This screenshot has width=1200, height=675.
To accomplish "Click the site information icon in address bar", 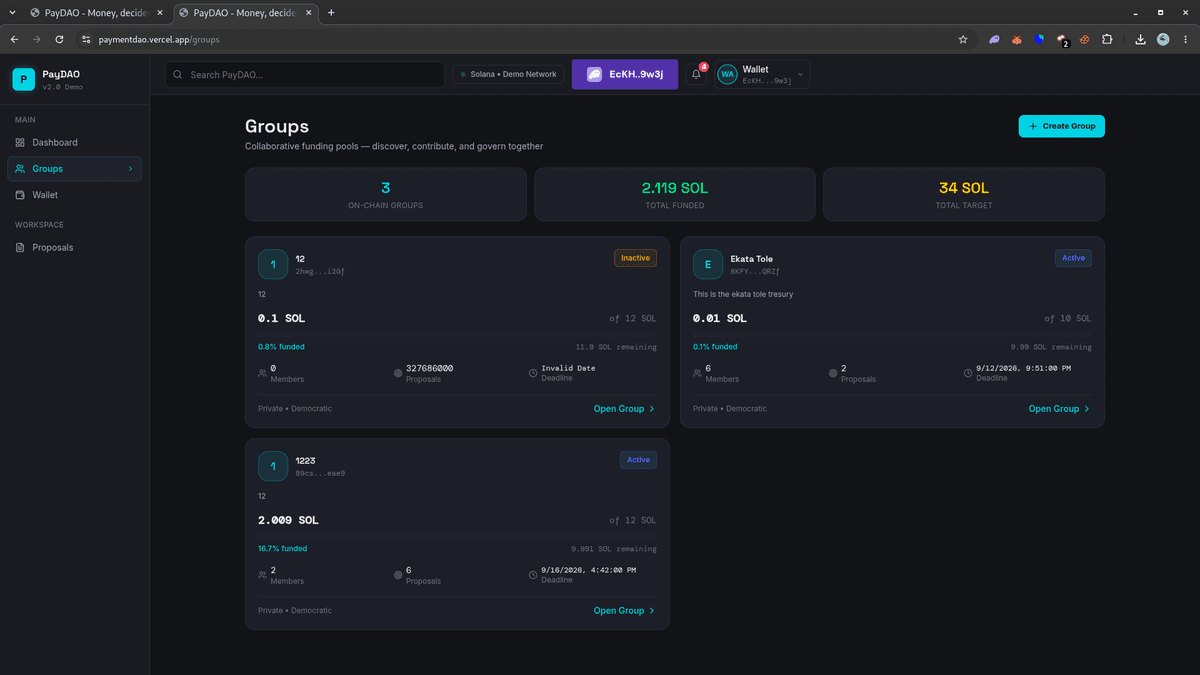I will tap(86, 39).
